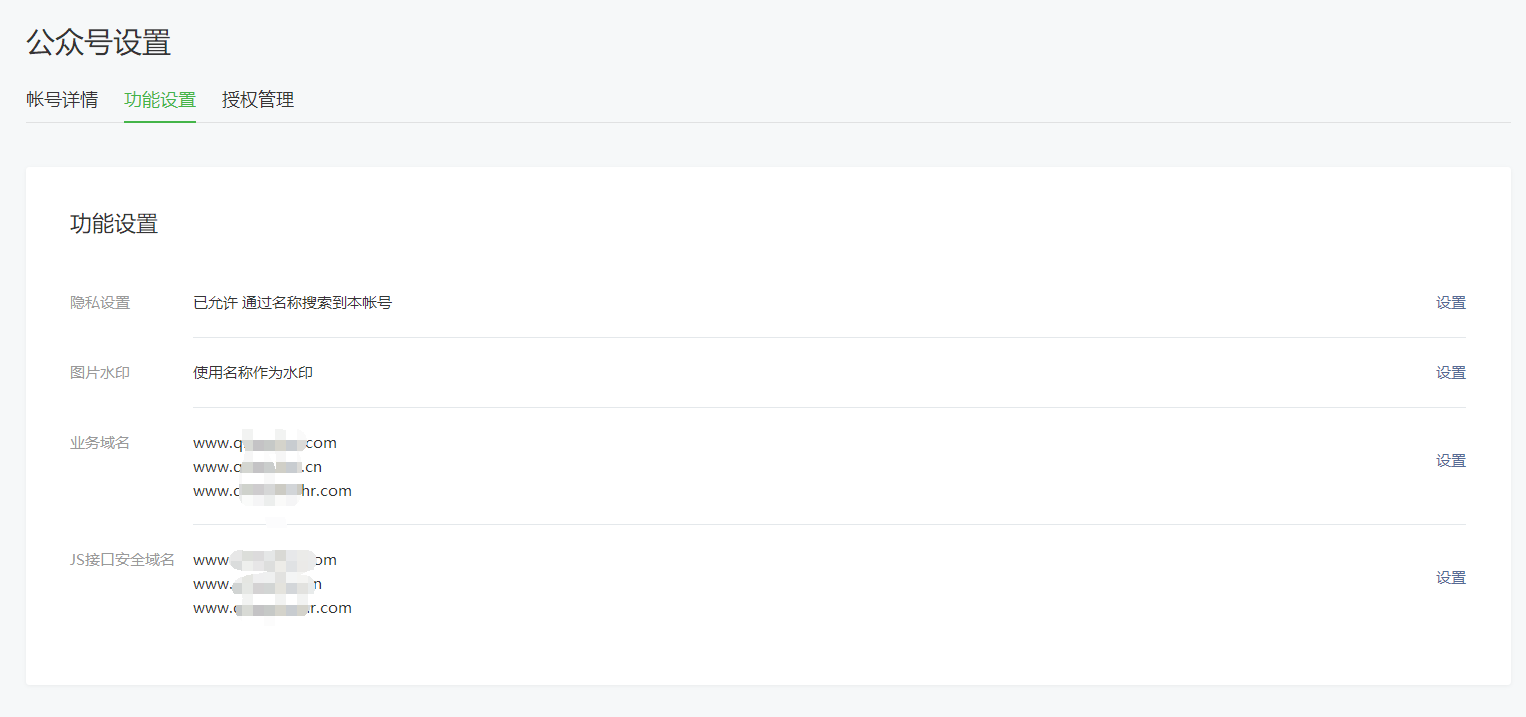
Task: Click first domain under JS接口安全域名
Action: pos(265,560)
